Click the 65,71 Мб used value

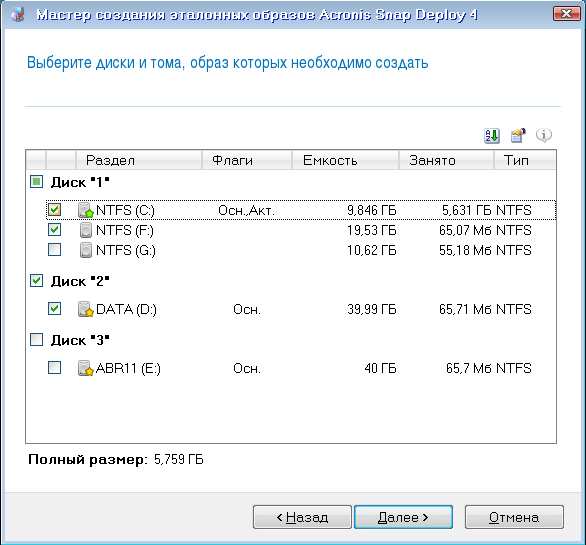(x=465, y=309)
